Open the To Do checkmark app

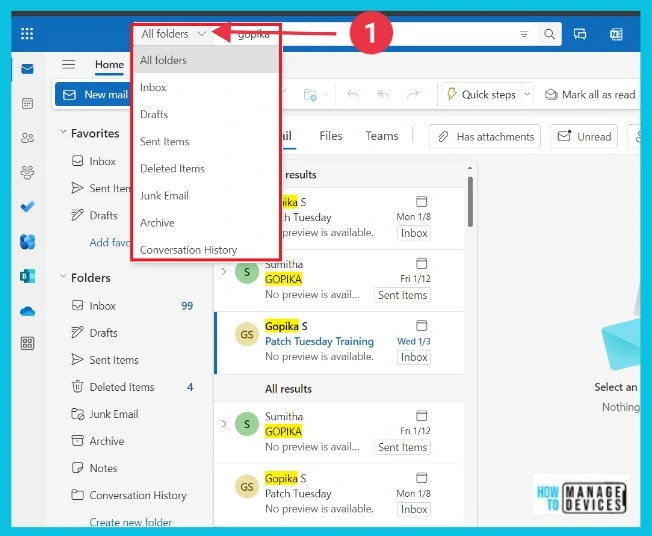click(x=27, y=207)
